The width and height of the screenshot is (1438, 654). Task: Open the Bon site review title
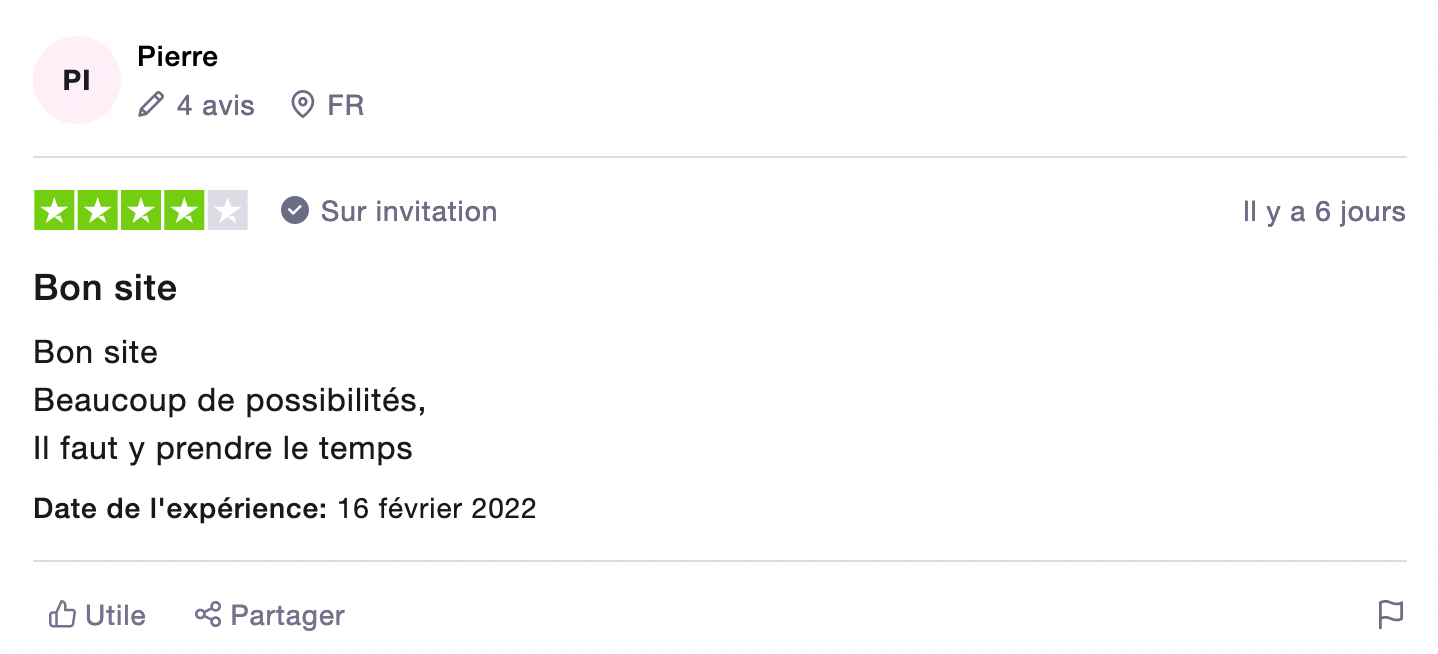[x=106, y=288]
